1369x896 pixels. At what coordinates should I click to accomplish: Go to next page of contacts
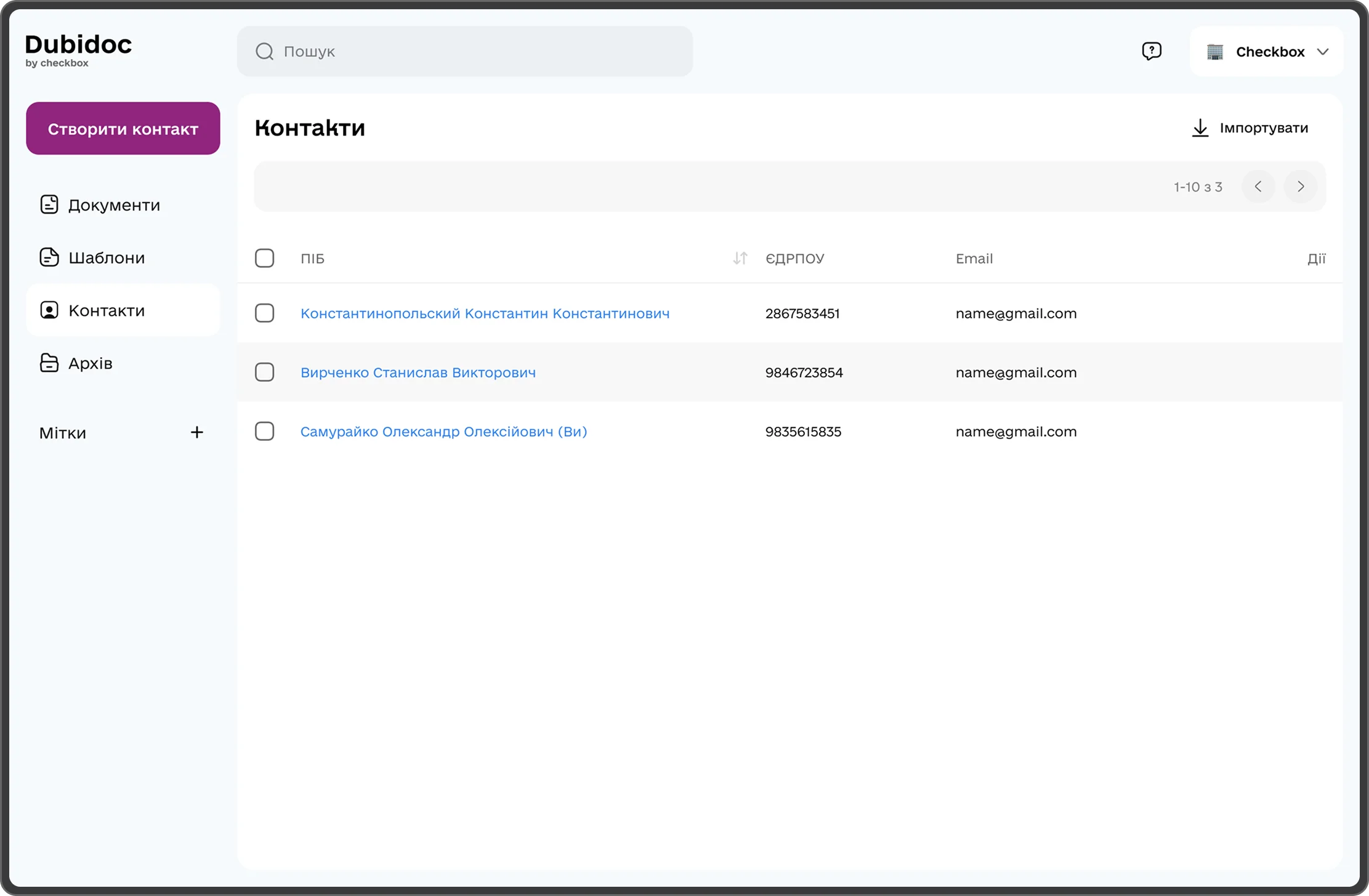point(1300,187)
